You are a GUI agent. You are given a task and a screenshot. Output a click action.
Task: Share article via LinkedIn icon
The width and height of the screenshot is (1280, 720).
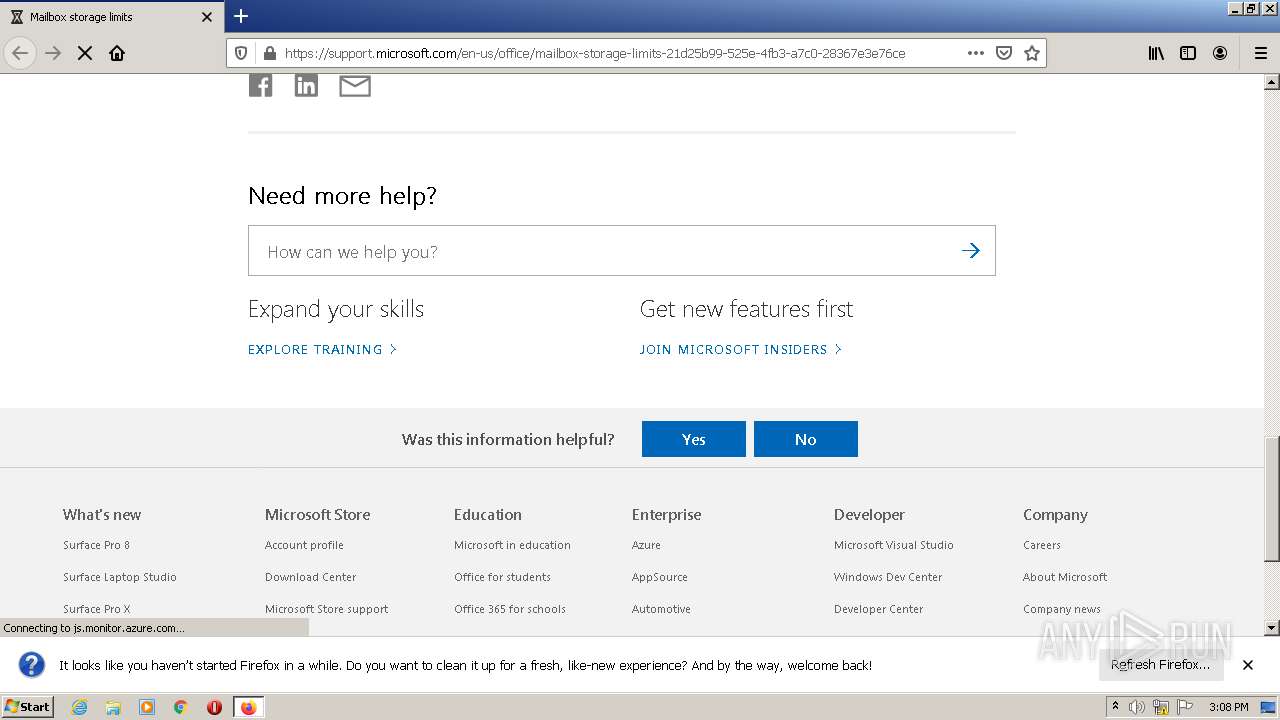(x=306, y=86)
